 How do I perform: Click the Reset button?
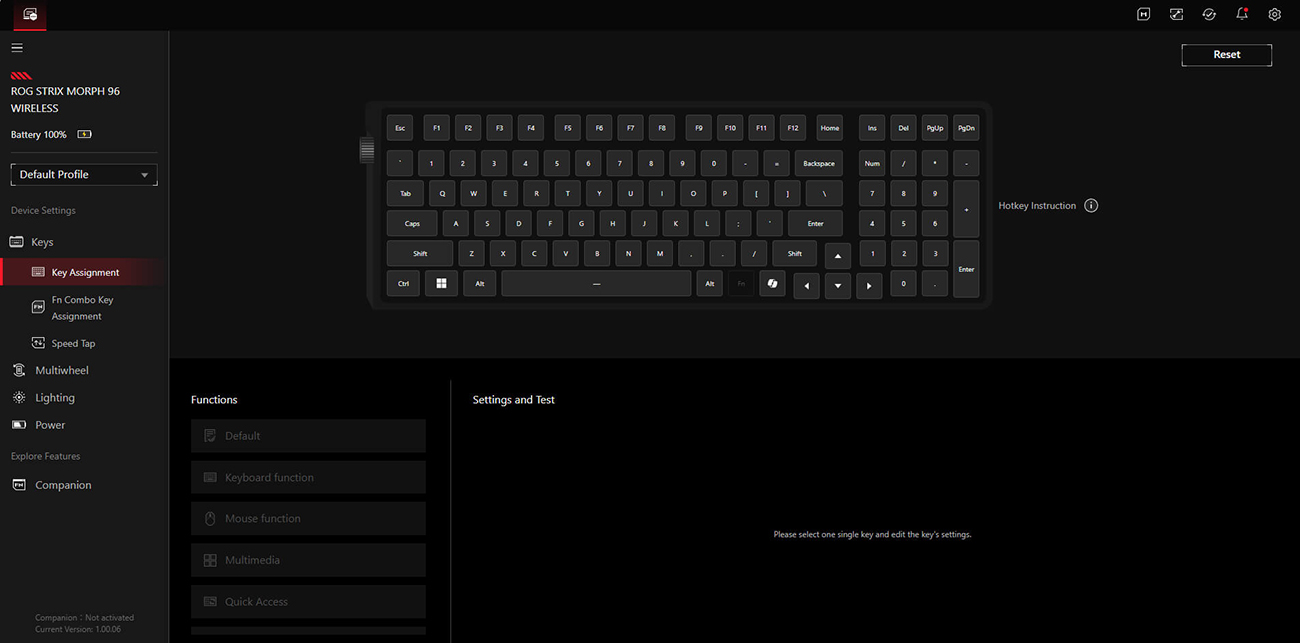click(1226, 54)
